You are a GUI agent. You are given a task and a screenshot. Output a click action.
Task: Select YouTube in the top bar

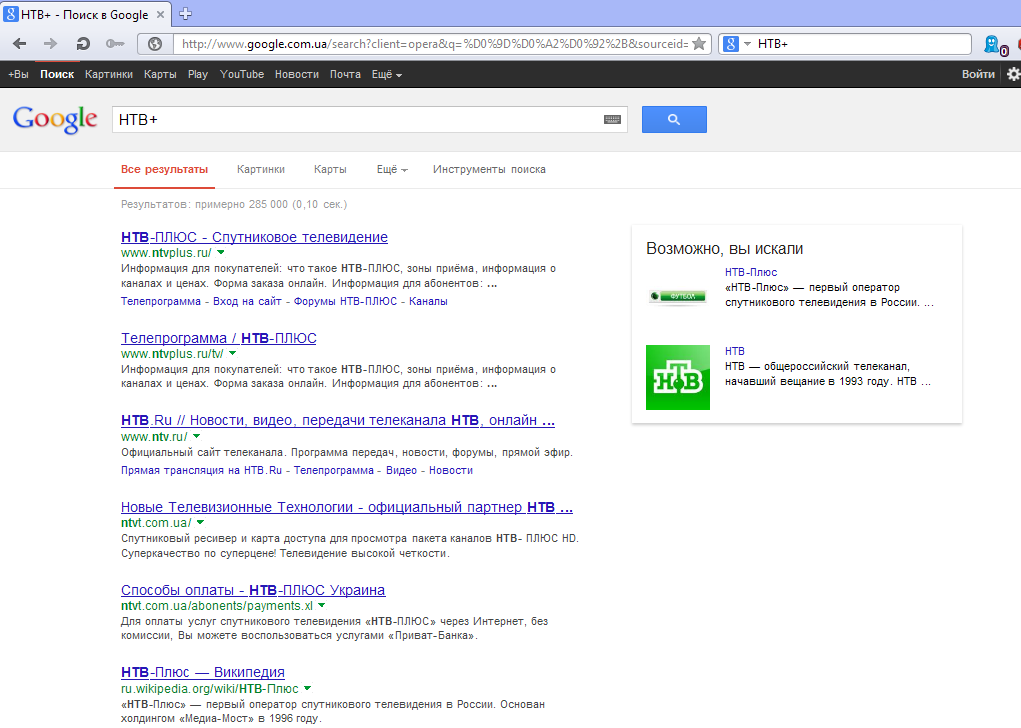coord(242,75)
